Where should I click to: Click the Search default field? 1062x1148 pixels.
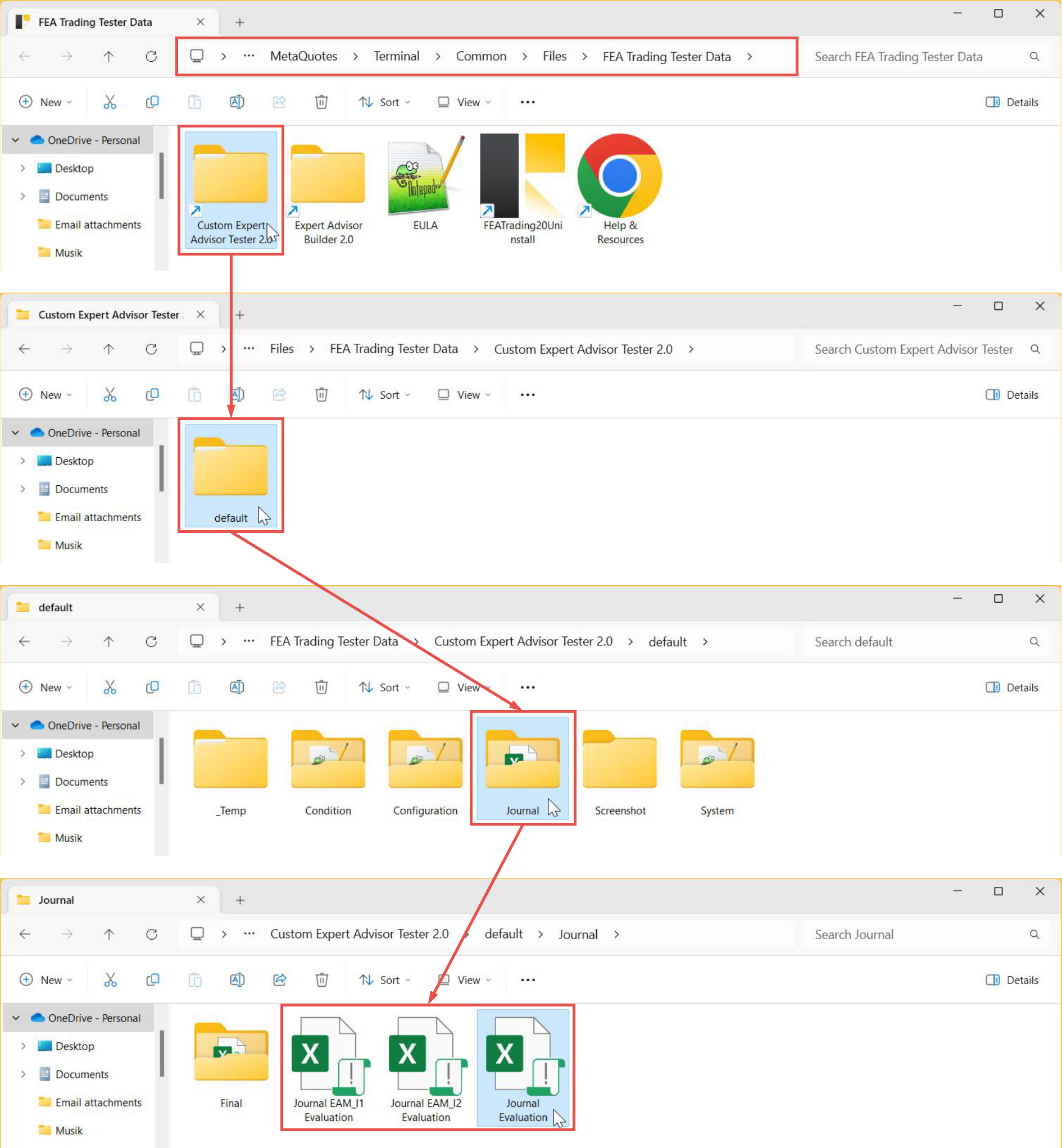click(928, 642)
